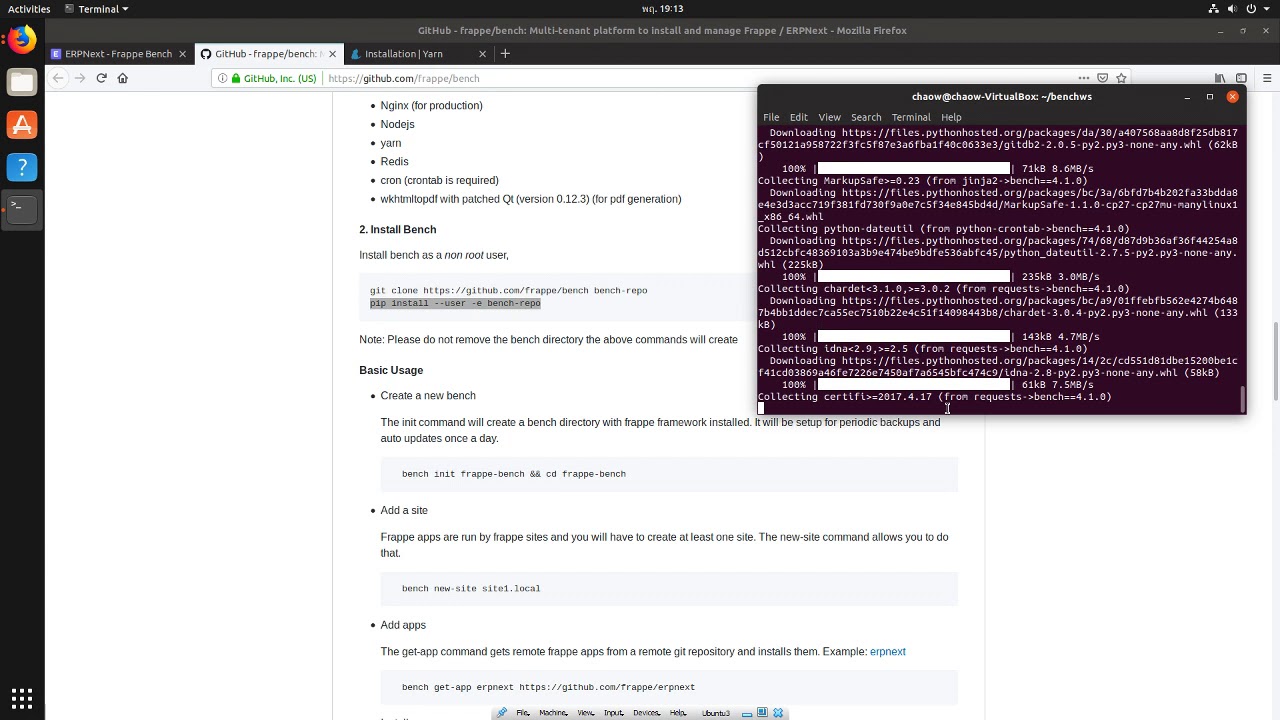Close the ERPNext - Frappe Bench tab
1280x720 pixels.
[x=182, y=54]
